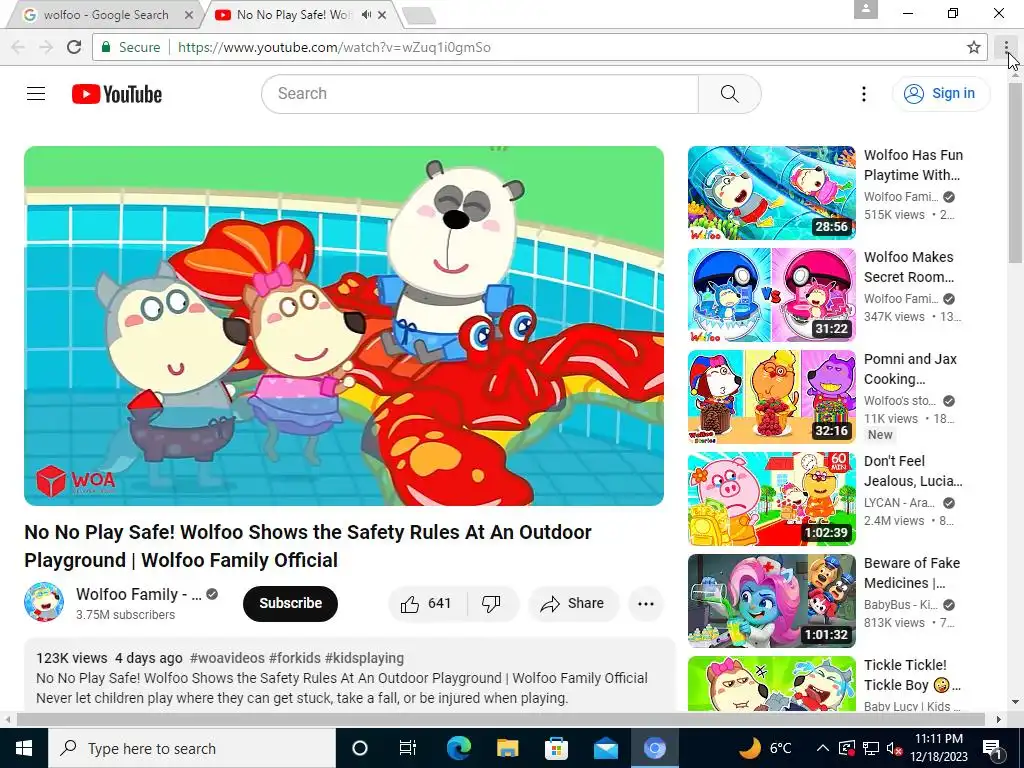The width and height of the screenshot is (1024, 768).
Task: Reload the page
Action: pyautogui.click(x=74, y=47)
